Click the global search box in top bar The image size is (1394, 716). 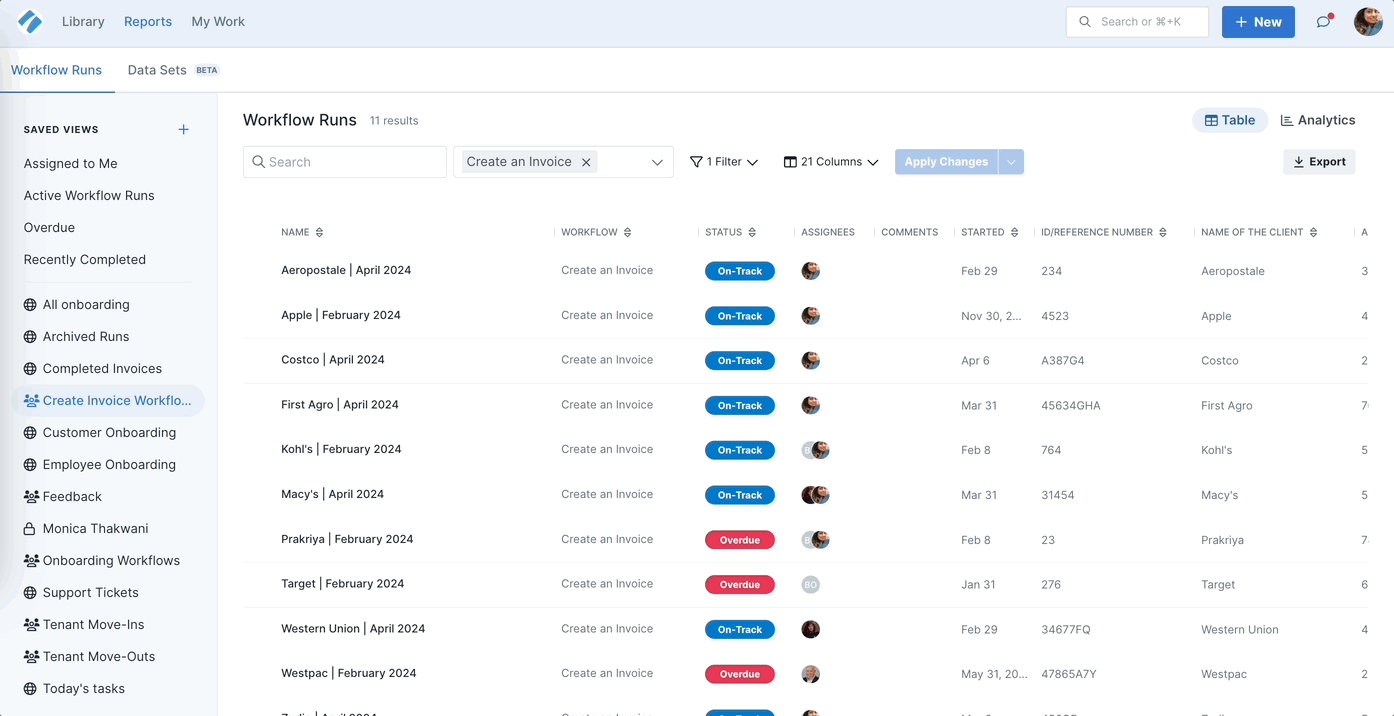point(1137,22)
